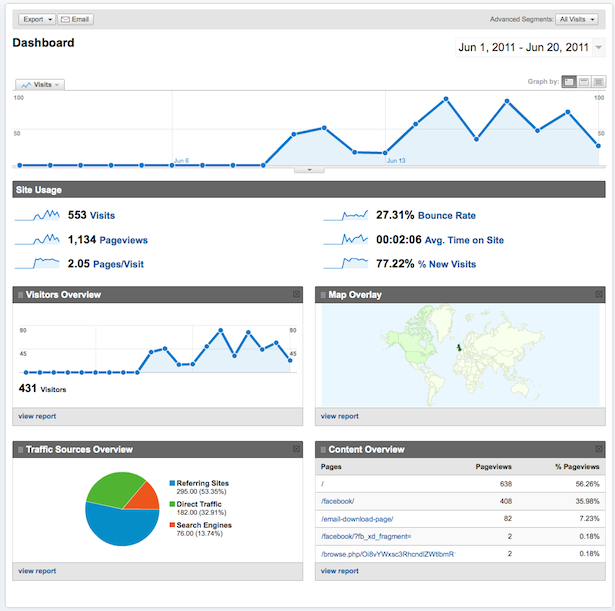Click the orange Search Engines pie slice
This screenshot has width=615, height=611.
[x=147, y=497]
